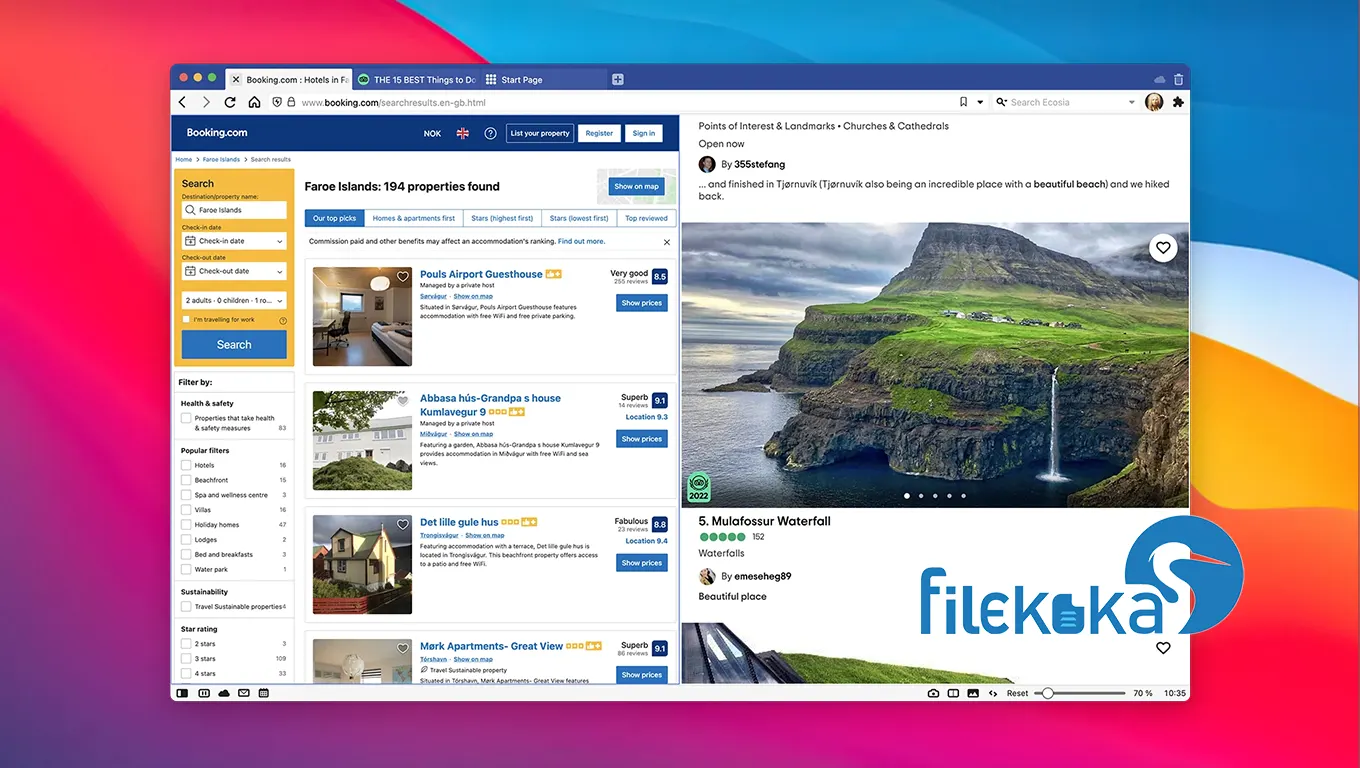The height and width of the screenshot is (768, 1360).
Task: Sort by Homes & apartments first
Action: pos(414,218)
